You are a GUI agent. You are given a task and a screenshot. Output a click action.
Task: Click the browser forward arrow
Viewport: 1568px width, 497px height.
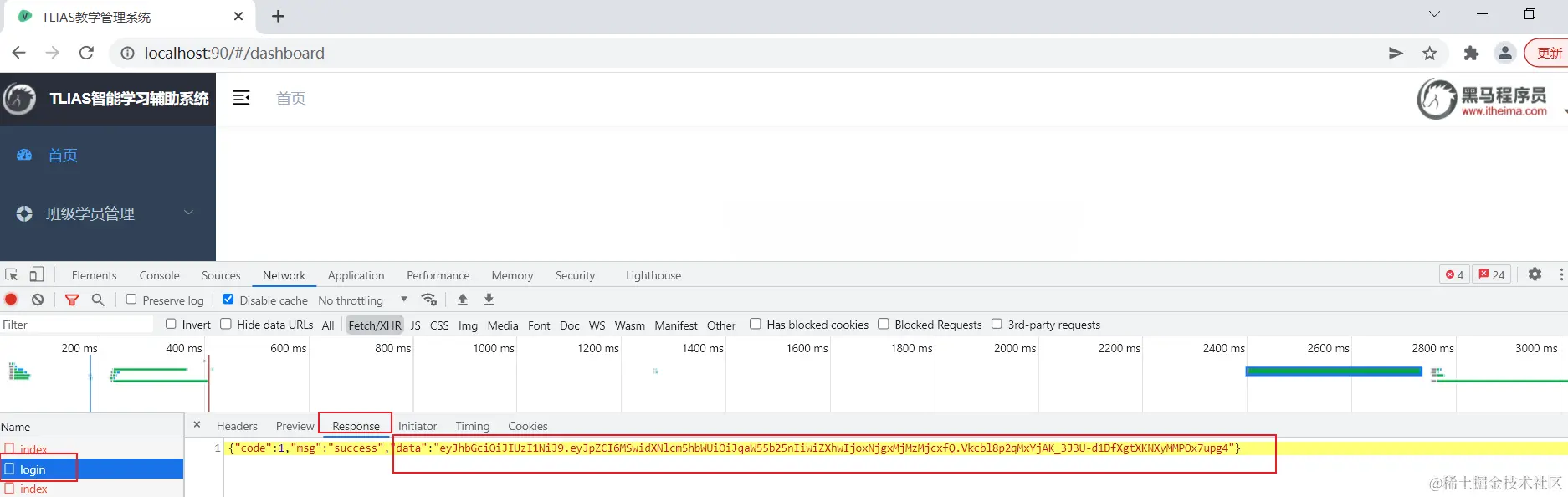click(52, 53)
